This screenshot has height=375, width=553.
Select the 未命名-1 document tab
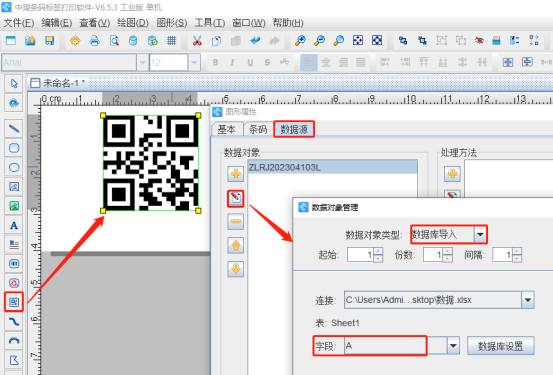(58, 83)
